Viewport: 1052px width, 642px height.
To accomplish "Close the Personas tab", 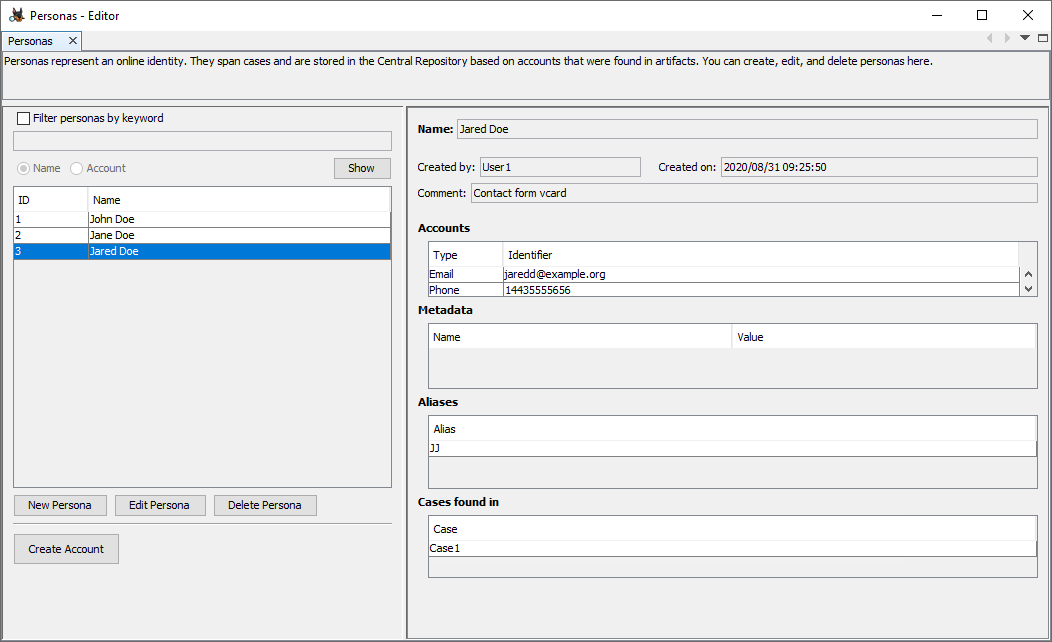I will click(73, 41).
